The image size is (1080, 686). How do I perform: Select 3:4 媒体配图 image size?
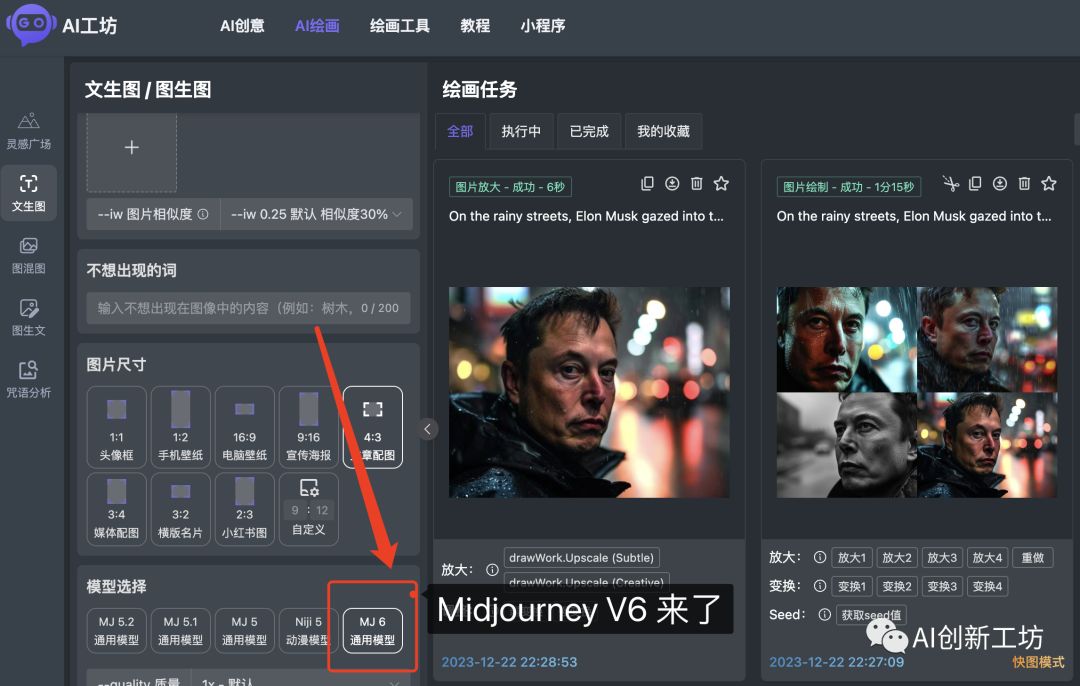116,509
